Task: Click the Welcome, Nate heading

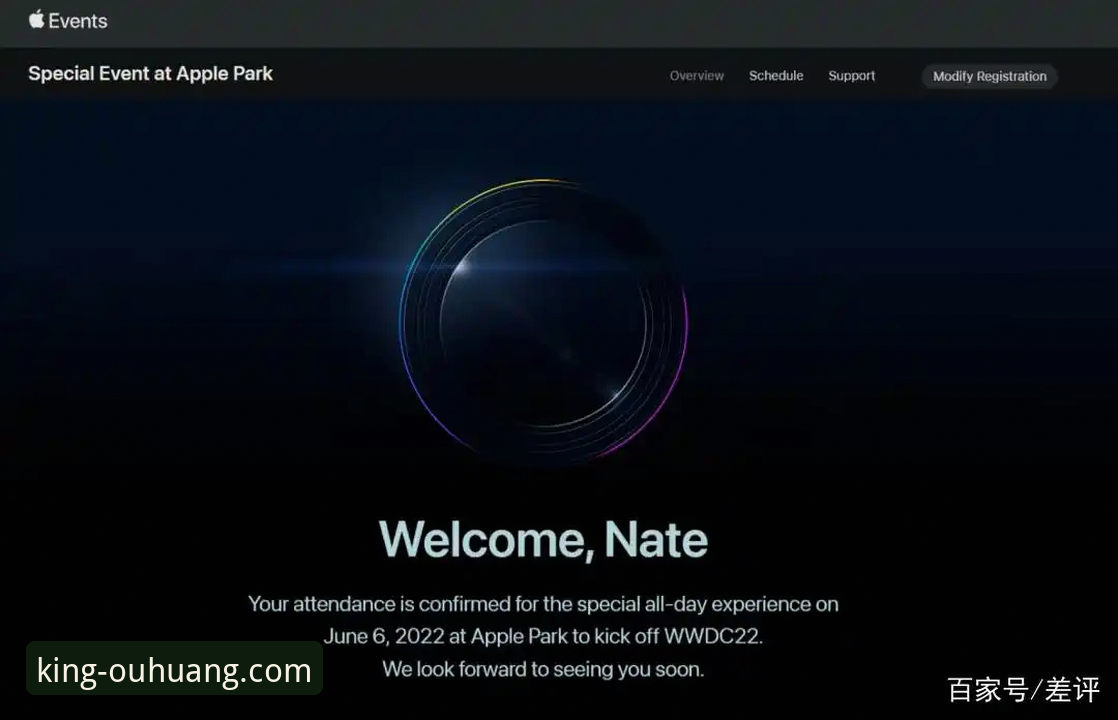Action: (x=543, y=540)
